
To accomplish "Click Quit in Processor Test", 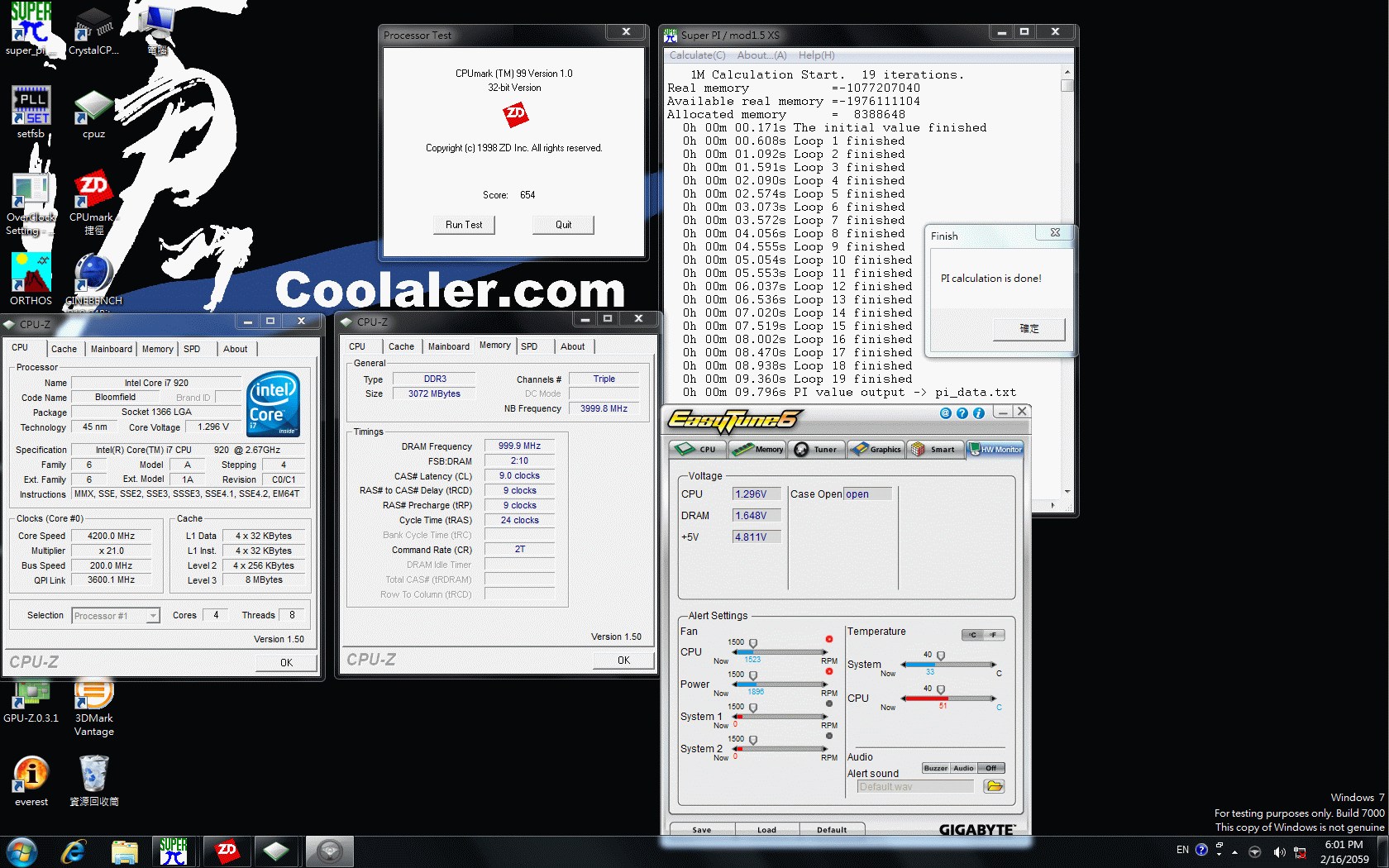I will [563, 225].
